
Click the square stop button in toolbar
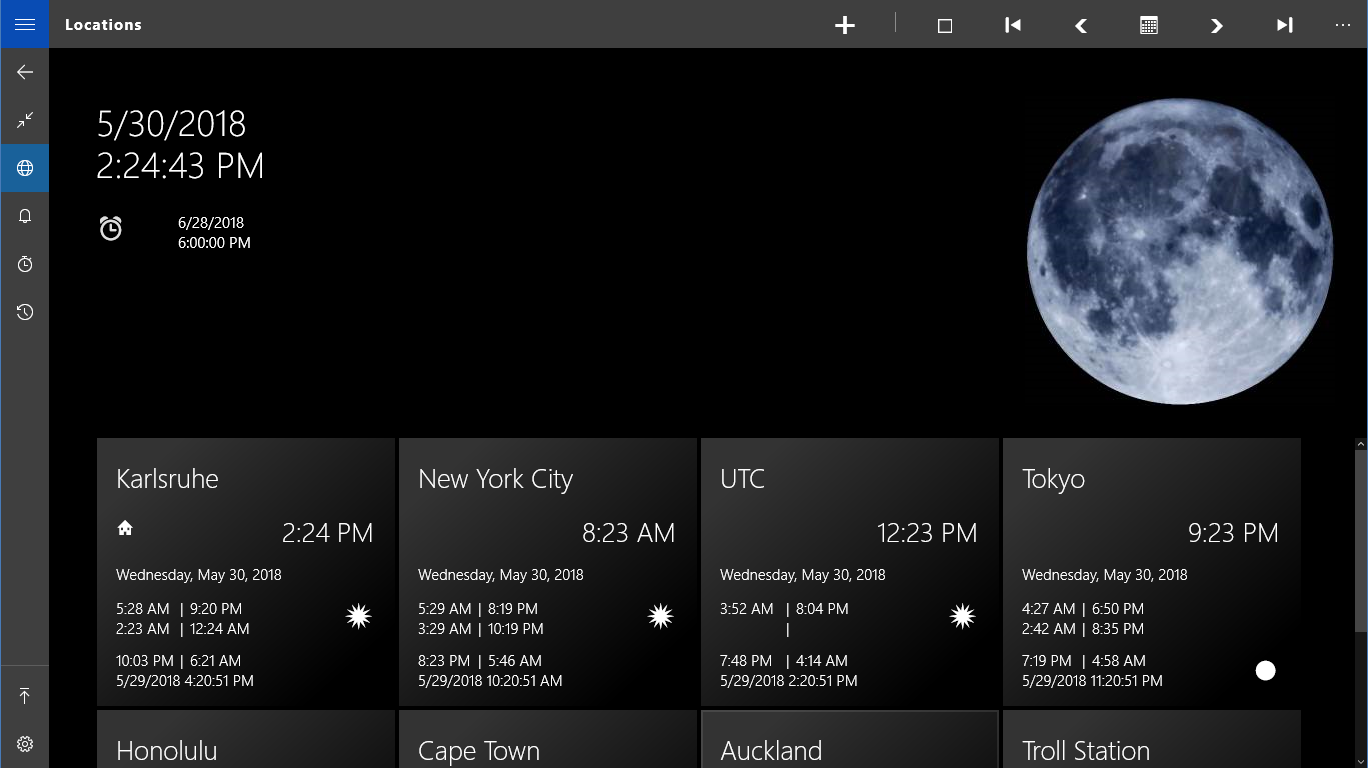click(x=945, y=25)
